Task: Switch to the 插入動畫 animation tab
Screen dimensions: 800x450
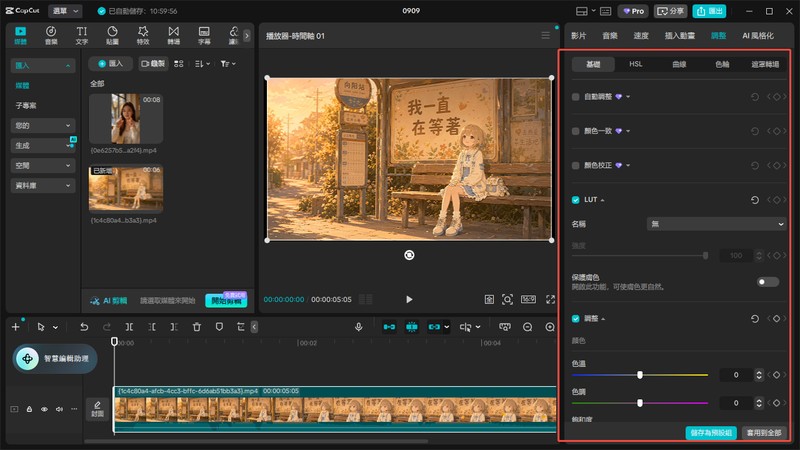Action: pos(680,36)
